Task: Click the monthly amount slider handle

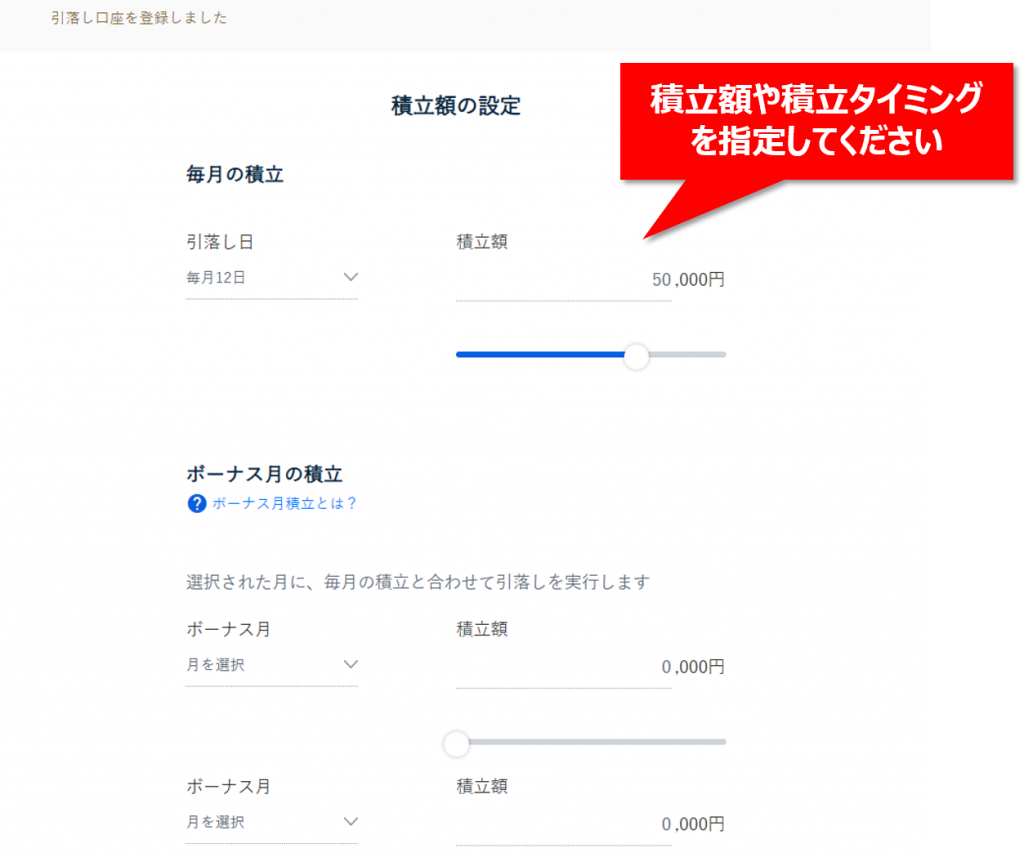Action: tap(636, 355)
